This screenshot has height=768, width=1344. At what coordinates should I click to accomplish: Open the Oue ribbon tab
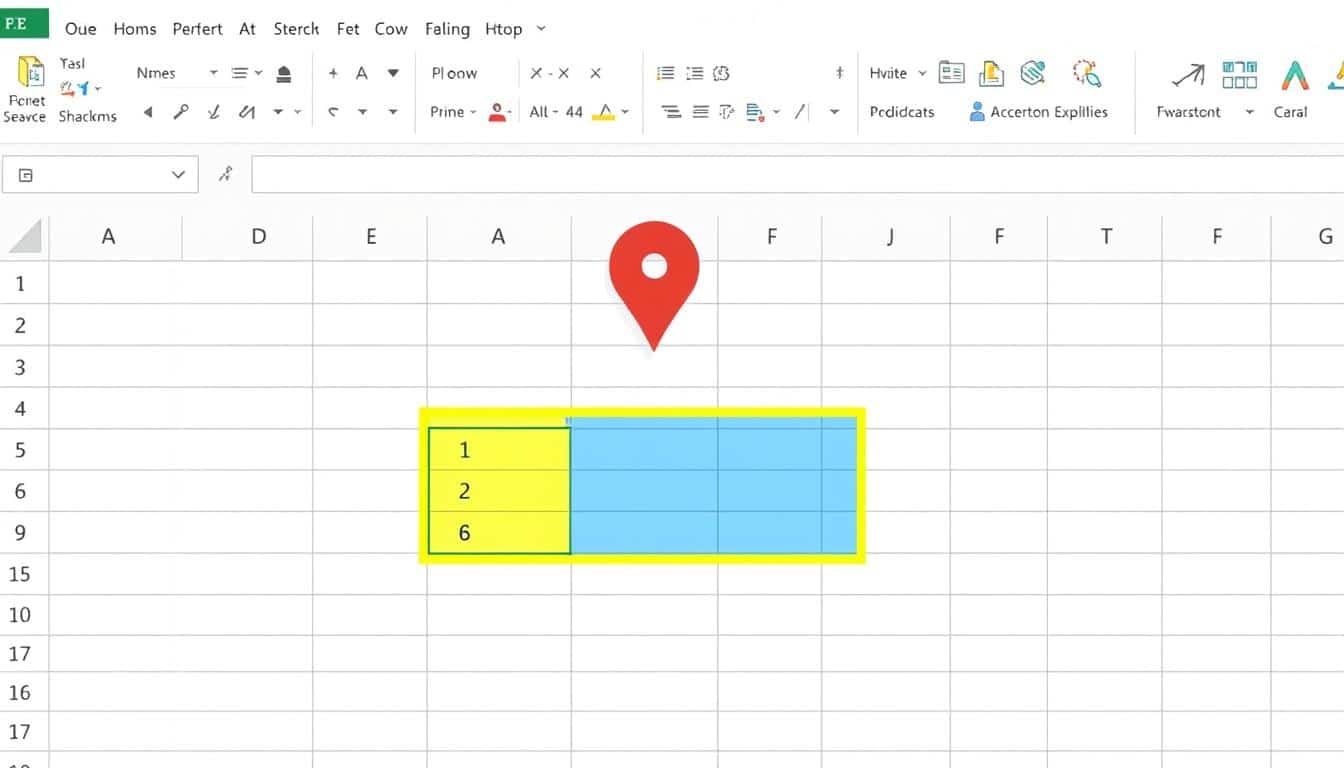(80, 29)
